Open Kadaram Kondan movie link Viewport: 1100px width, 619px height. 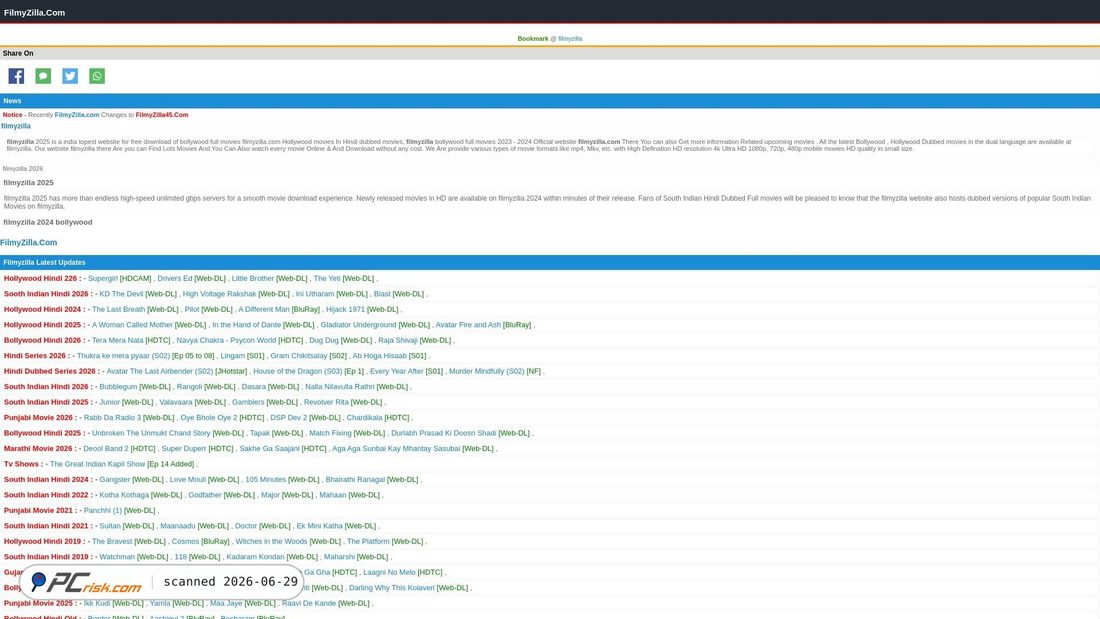pyautogui.click(x=255, y=557)
